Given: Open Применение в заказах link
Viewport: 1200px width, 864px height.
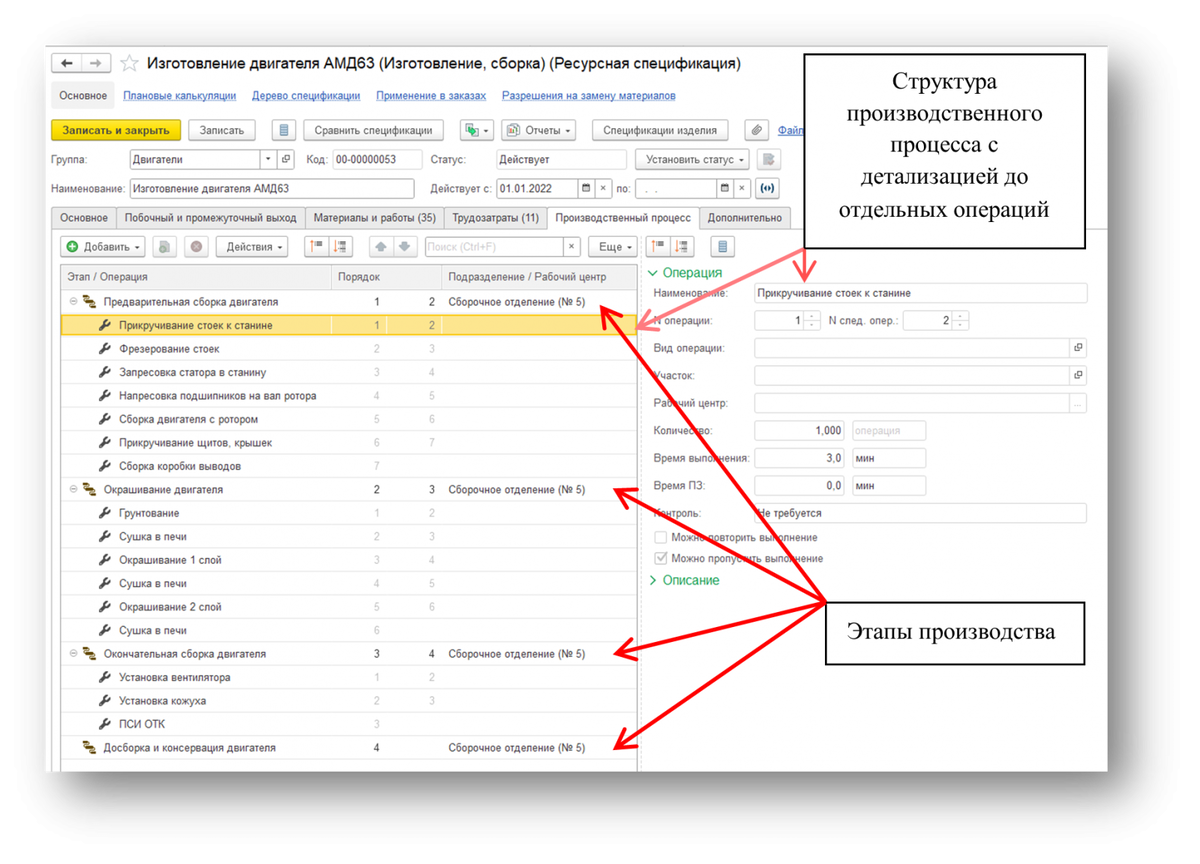Looking at the screenshot, I should coord(431,96).
